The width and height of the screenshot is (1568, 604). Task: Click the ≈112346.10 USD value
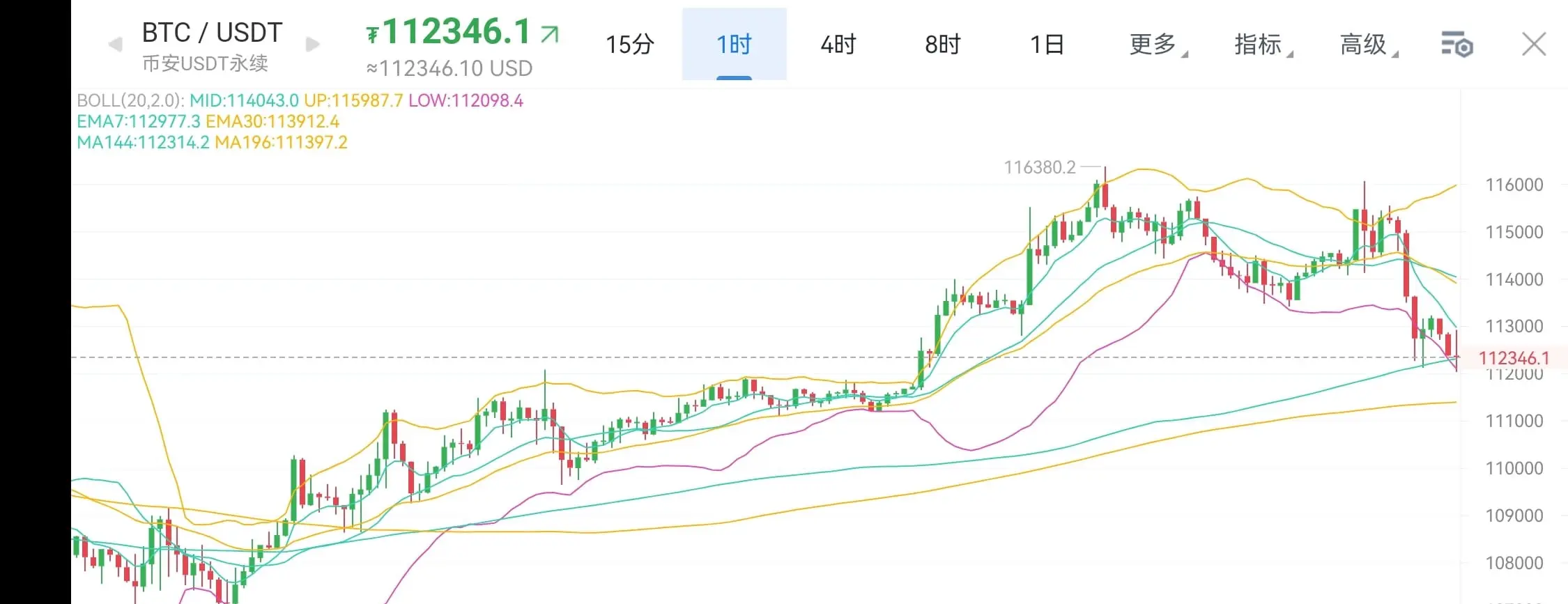click(x=449, y=68)
